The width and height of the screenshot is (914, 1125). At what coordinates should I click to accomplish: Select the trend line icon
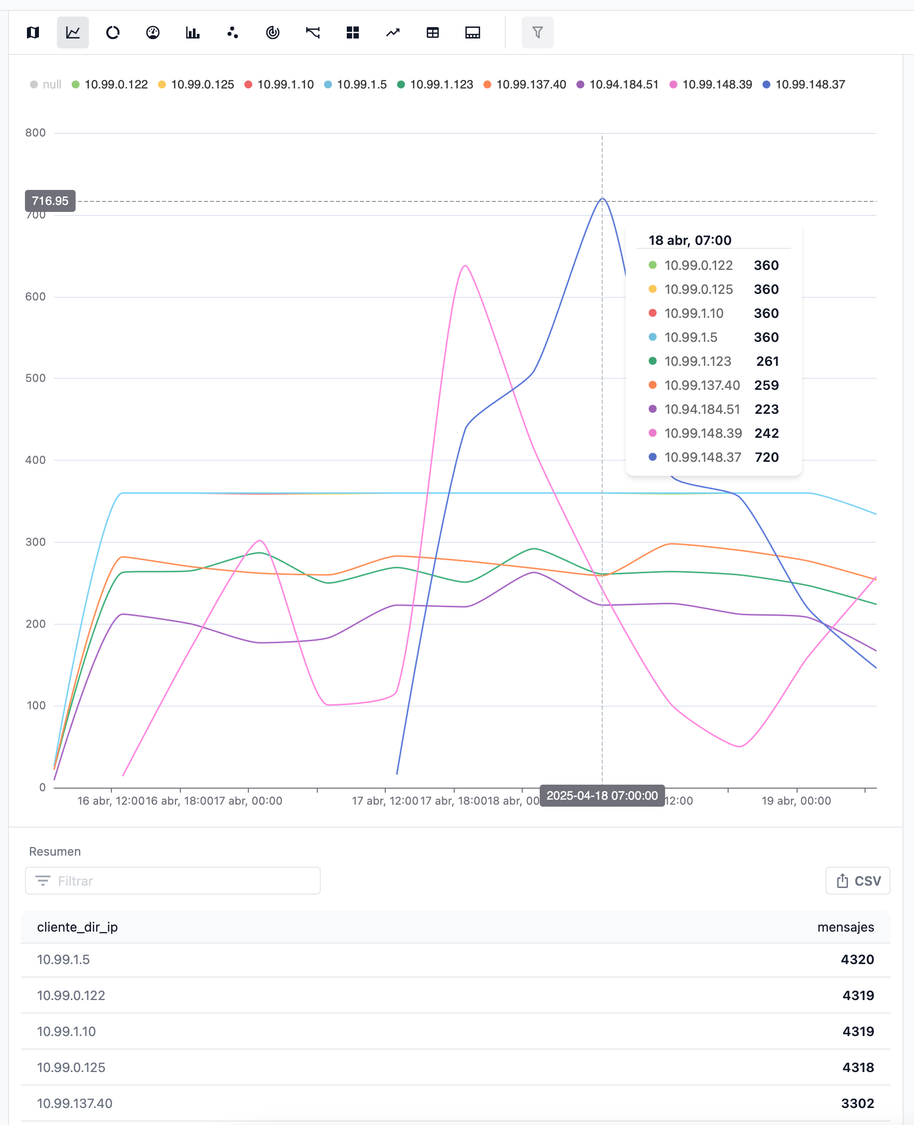pyautogui.click(x=393, y=33)
